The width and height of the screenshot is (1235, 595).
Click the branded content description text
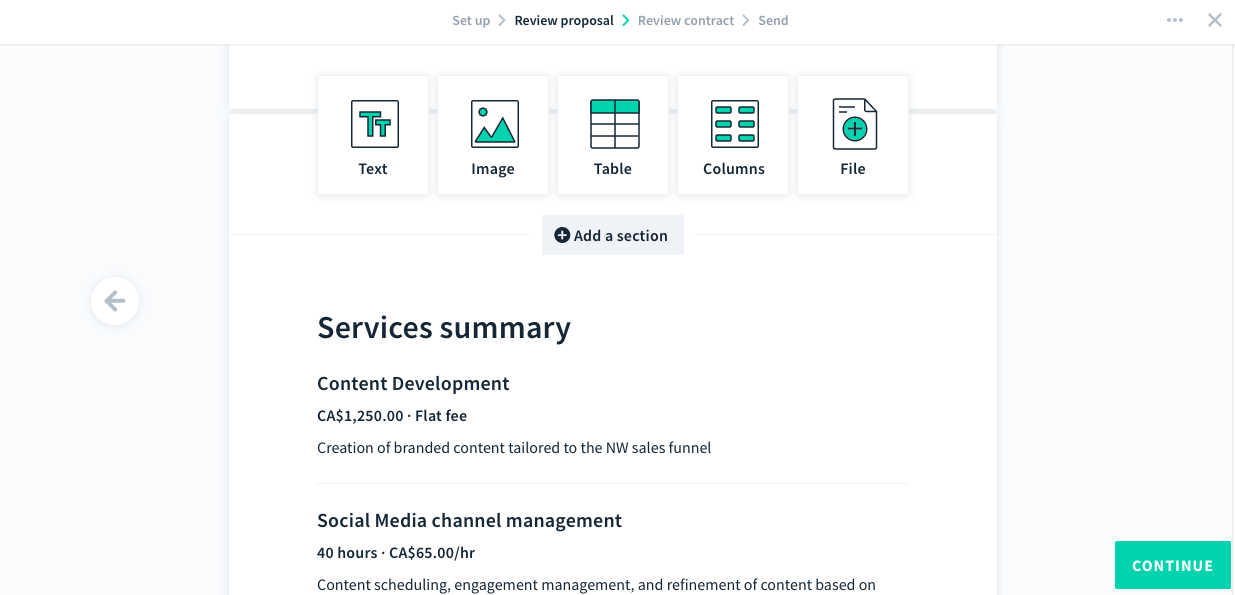click(514, 448)
